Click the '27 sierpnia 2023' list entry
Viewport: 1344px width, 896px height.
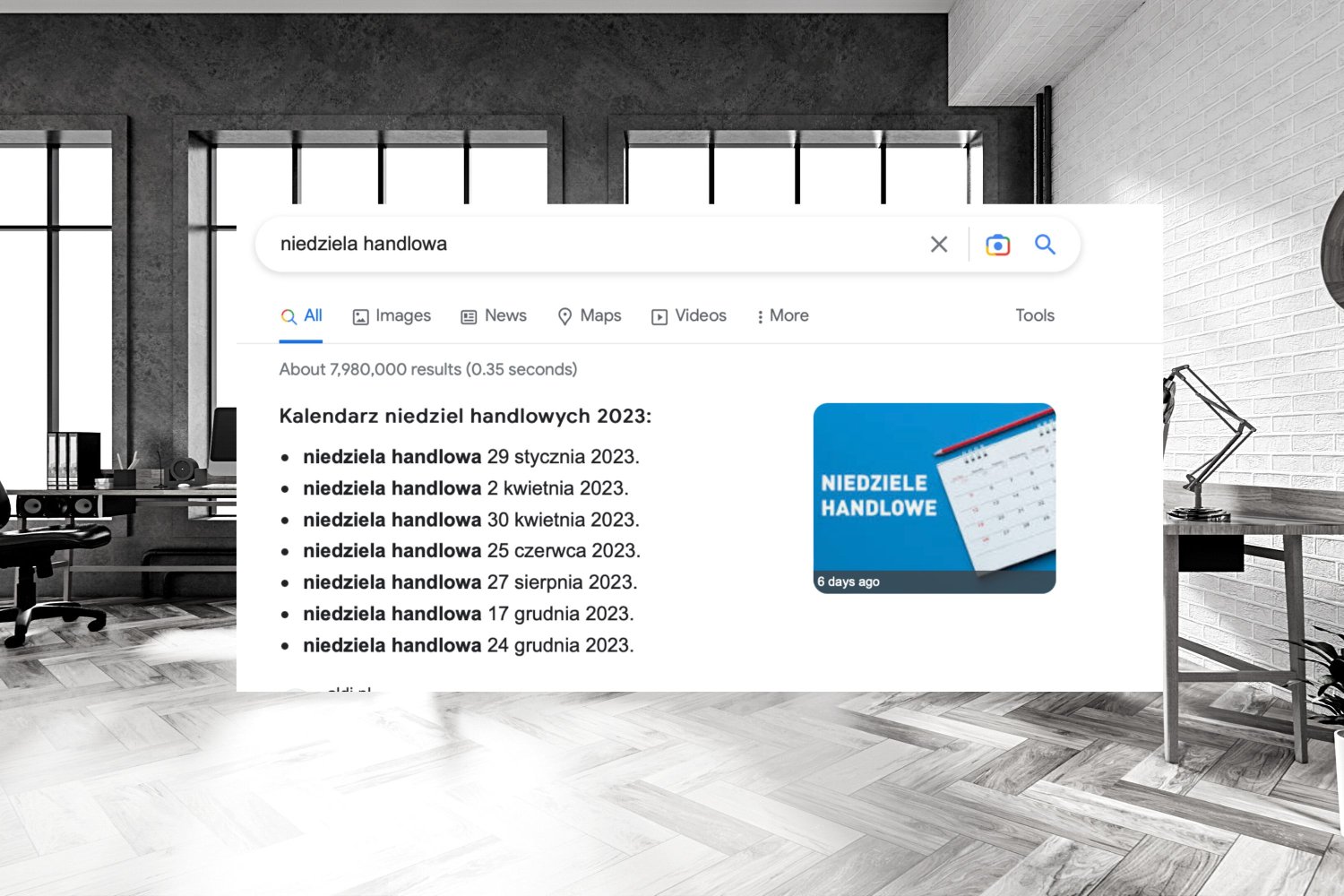(x=470, y=582)
